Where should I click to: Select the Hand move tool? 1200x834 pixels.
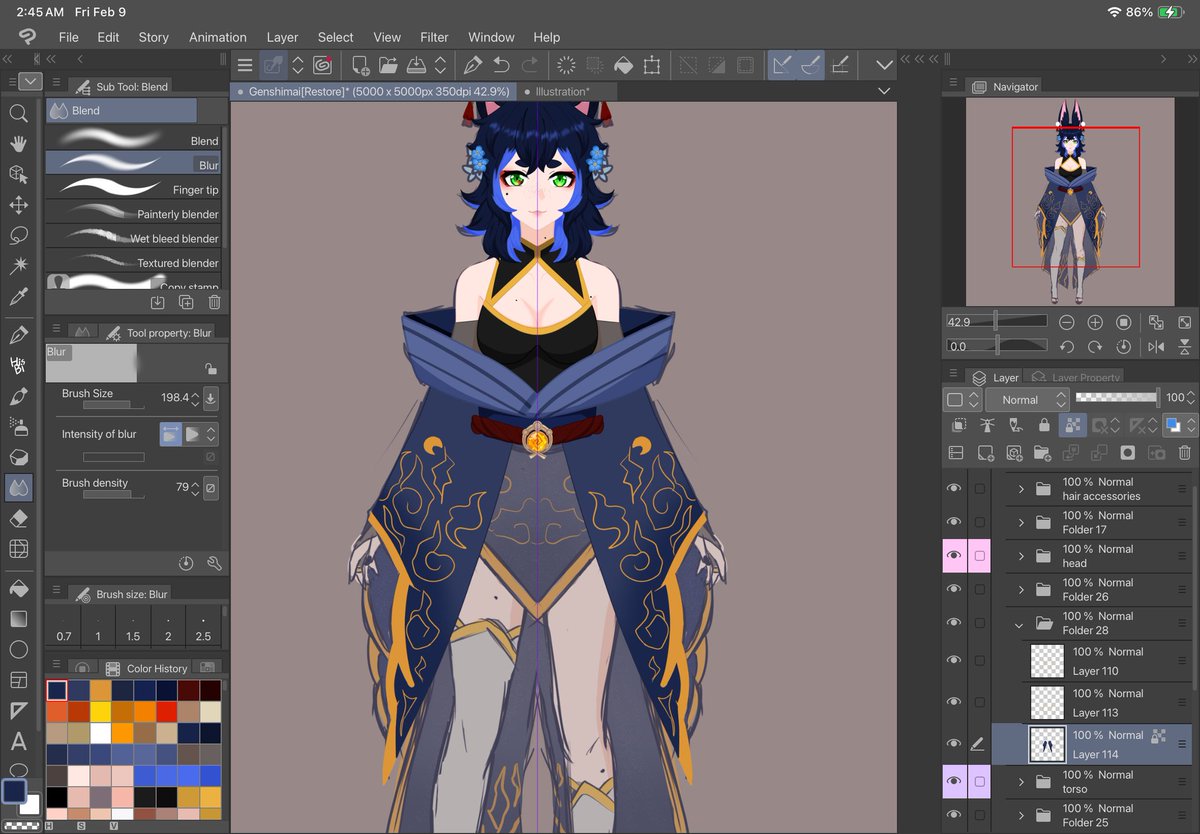pyautogui.click(x=18, y=143)
